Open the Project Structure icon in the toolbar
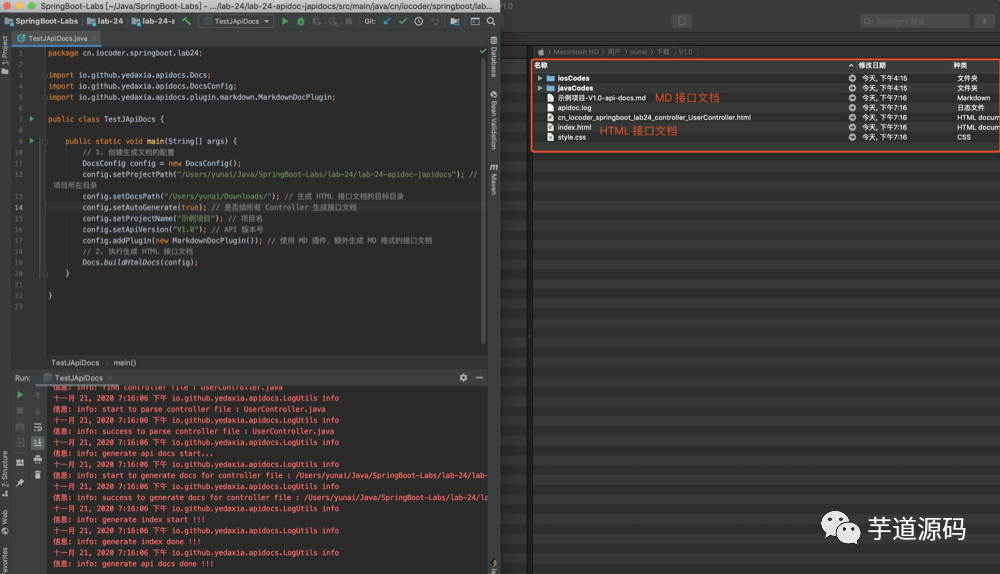This screenshot has height=574, width=1000. point(455,21)
